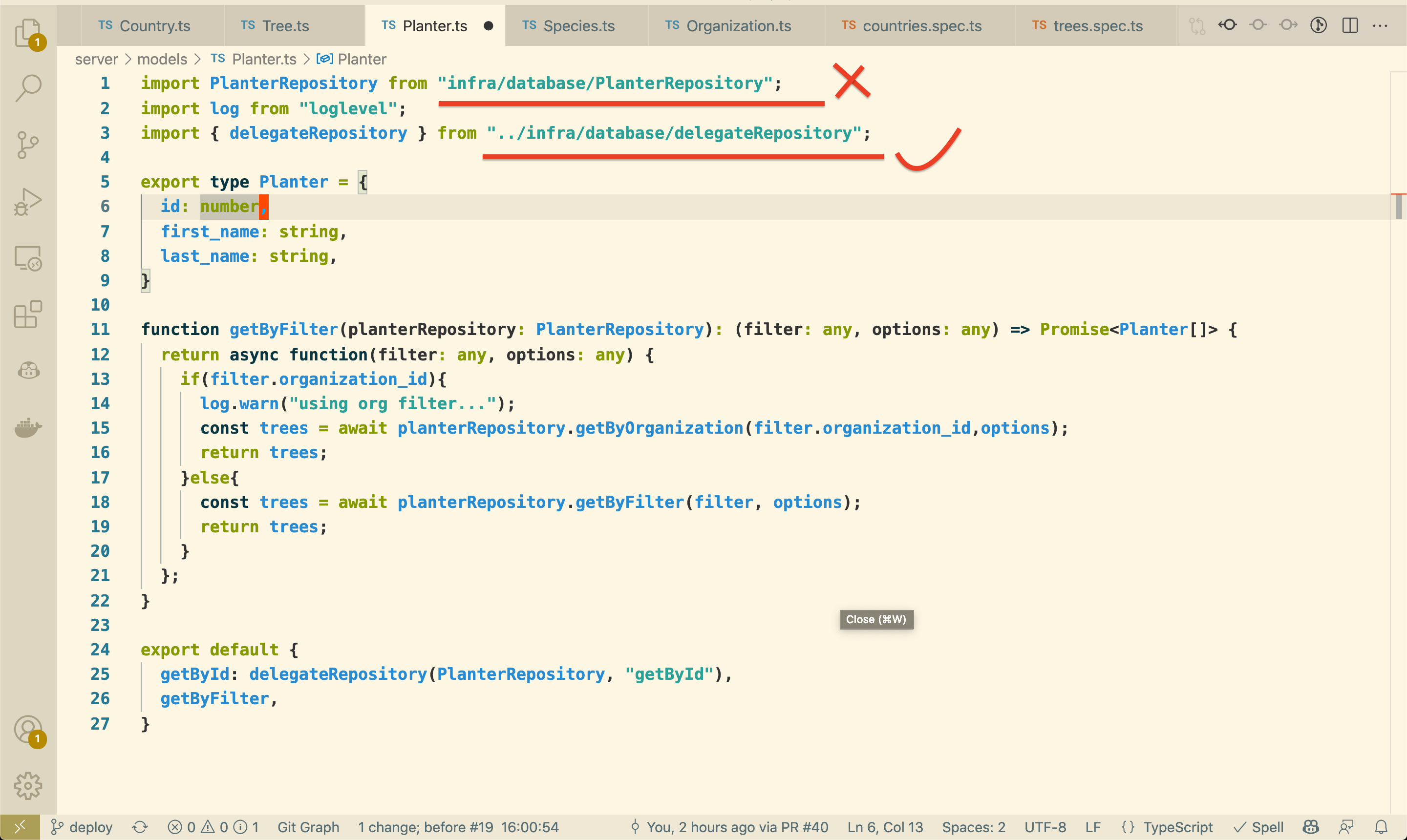Screen dimensions: 1407x840
Task: Click the getByOrganization call on line 15
Action: pyautogui.click(x=659, y=428)
